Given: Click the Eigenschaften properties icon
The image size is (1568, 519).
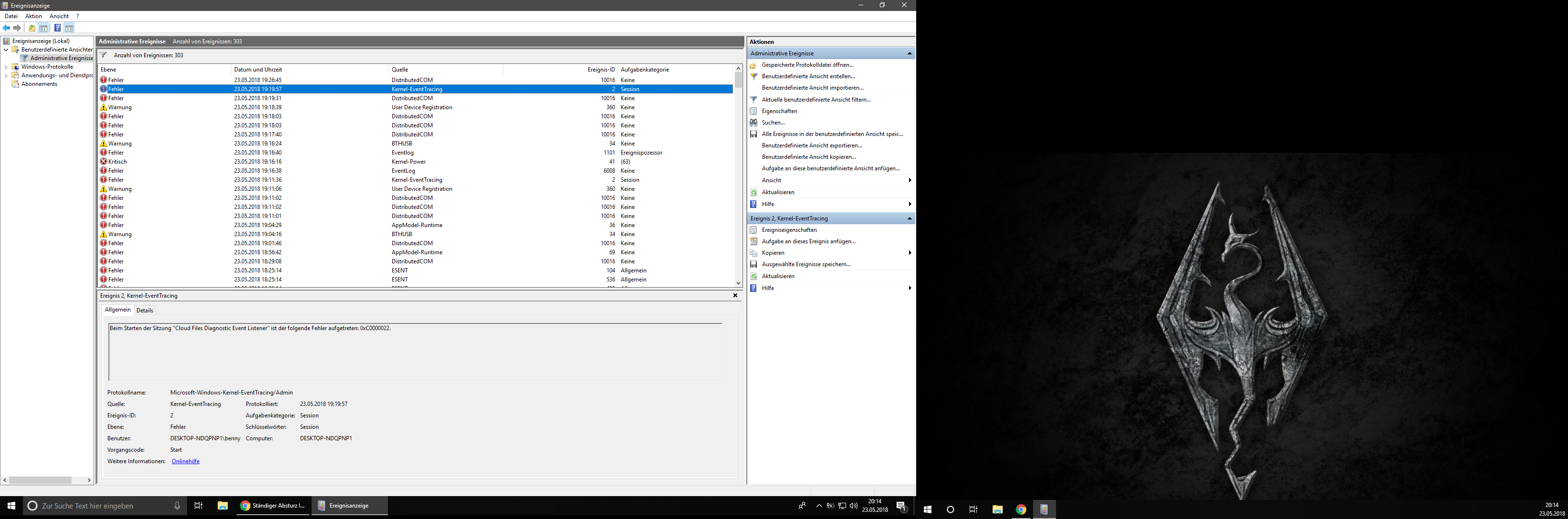Looking at the screenshot, I should click(x=754, y=111).
